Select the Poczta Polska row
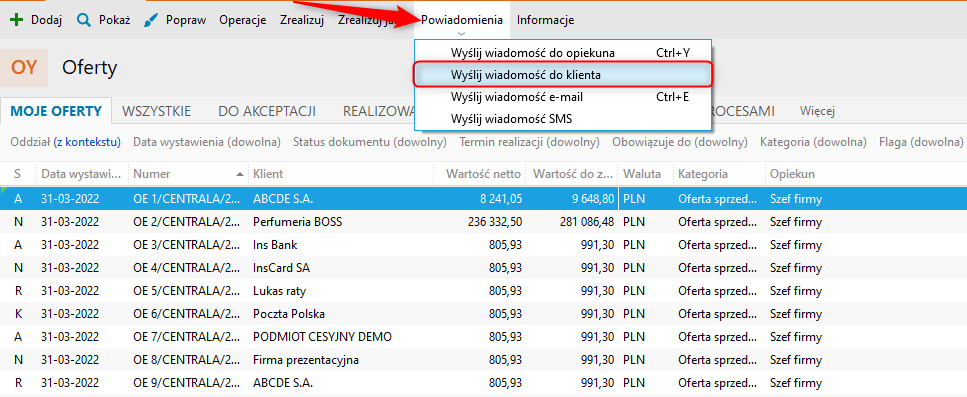Image resolution: width=967 pixels, height=397 pixels. 484,314
